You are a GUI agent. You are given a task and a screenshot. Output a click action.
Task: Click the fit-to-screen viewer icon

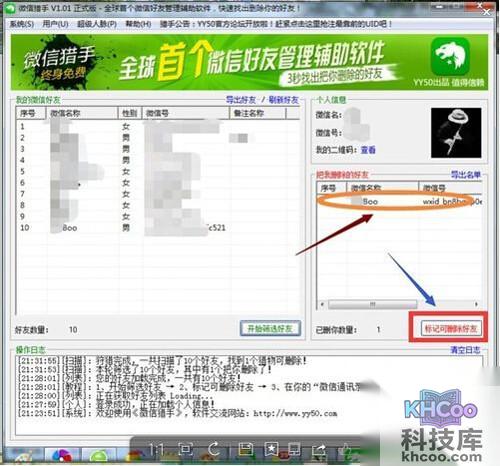click(x=185, y=450)
